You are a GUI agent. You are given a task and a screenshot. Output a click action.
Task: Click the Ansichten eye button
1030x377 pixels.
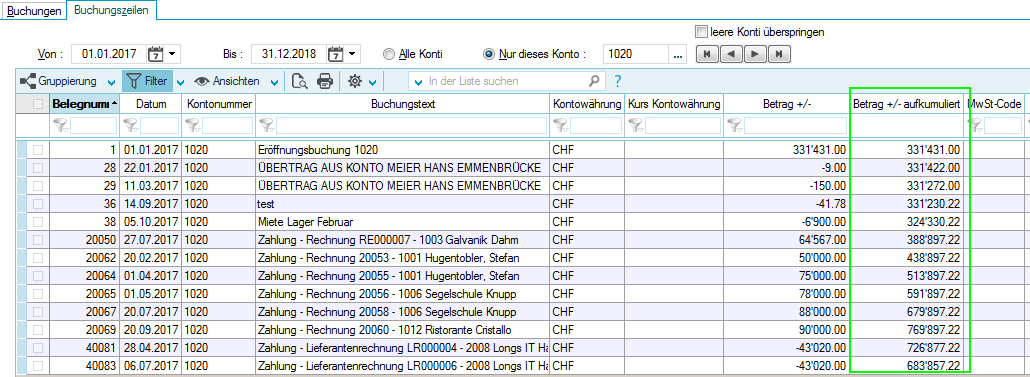coord(226,81)
